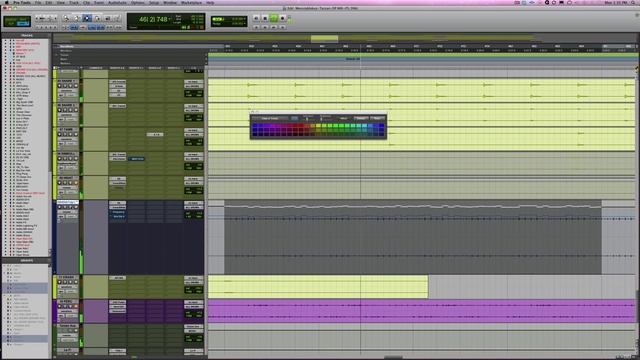Viewport: 640px width, 360px height.
Task: Pick the bright red color swatch
Action: pyautogui.click(x=301, y=125)
